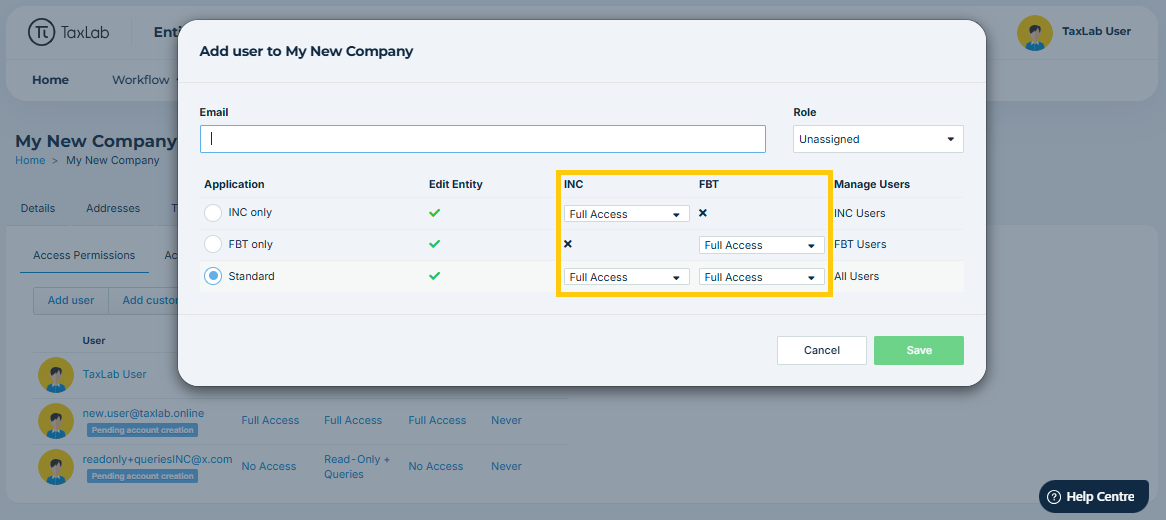1166x520 pixels.
Task: Select the FBT only application radio
Action: point(213,244)
